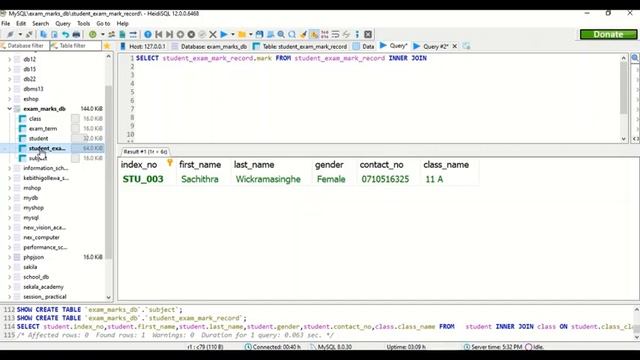The height and width of the screenshot is (360, 640).
Task: Open dropdown arrow beside connect icon
Action: [20, 34]
